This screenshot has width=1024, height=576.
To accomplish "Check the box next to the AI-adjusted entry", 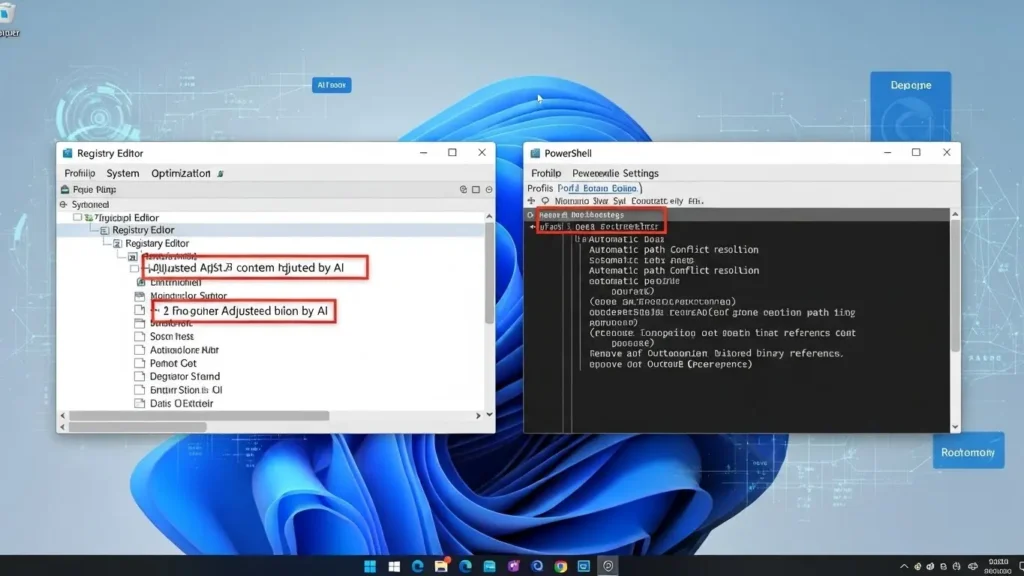I will tap(134, 267).
